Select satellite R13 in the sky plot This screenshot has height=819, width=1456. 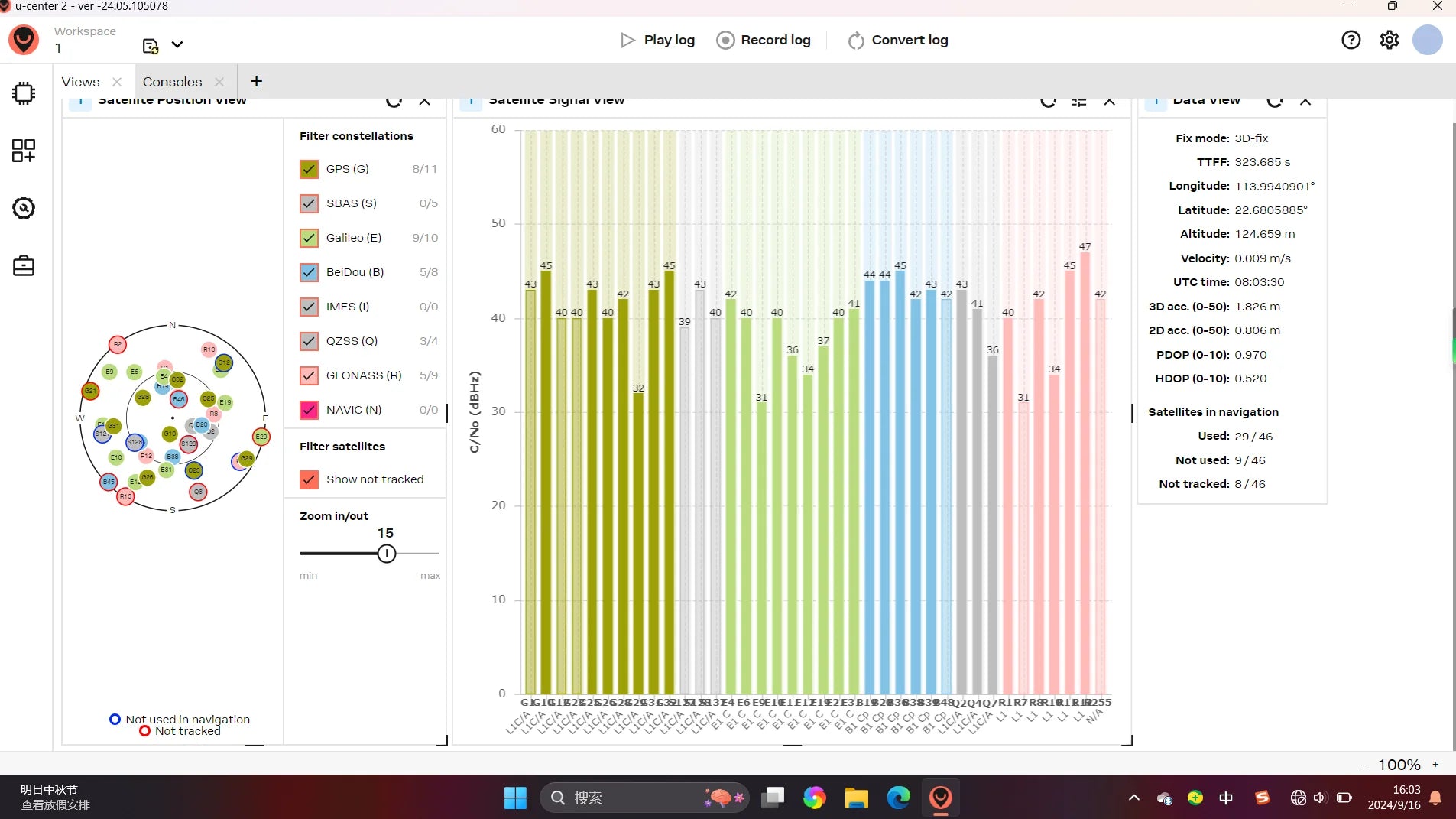click(125, 496)
